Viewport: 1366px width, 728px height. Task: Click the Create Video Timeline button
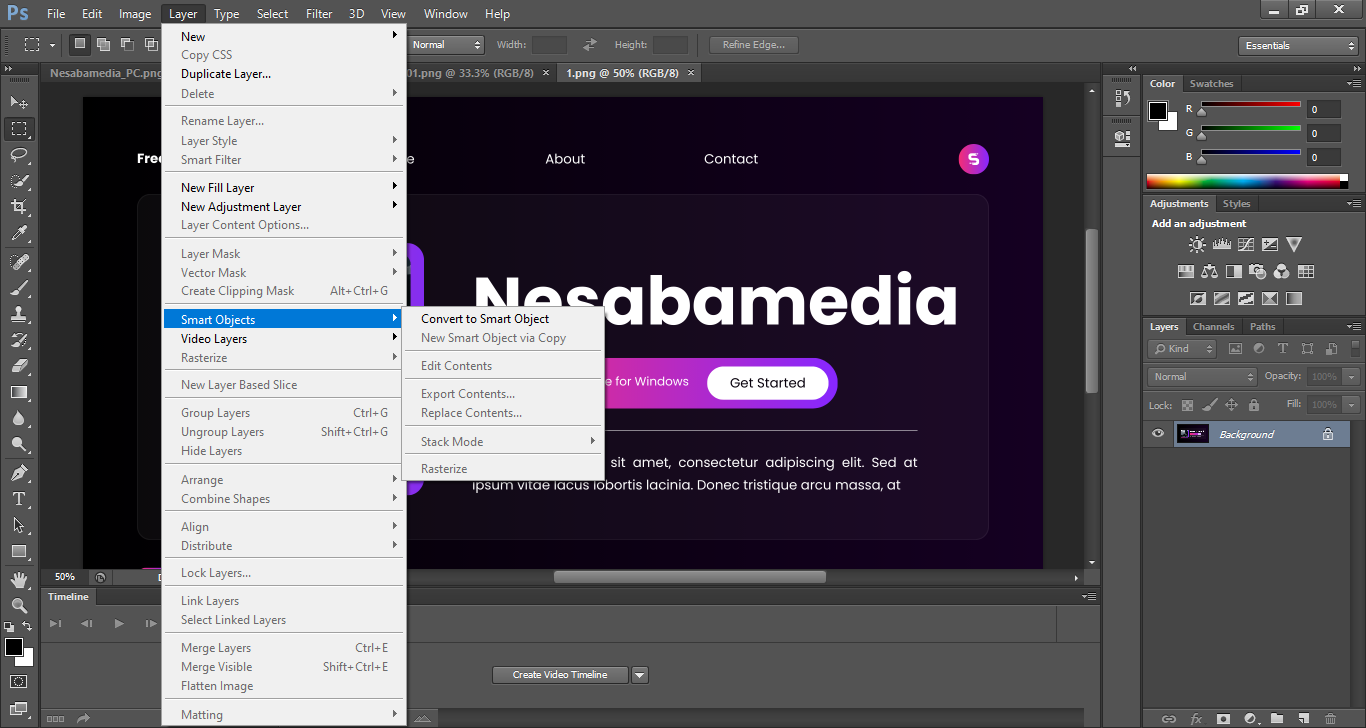coord(560,675)
